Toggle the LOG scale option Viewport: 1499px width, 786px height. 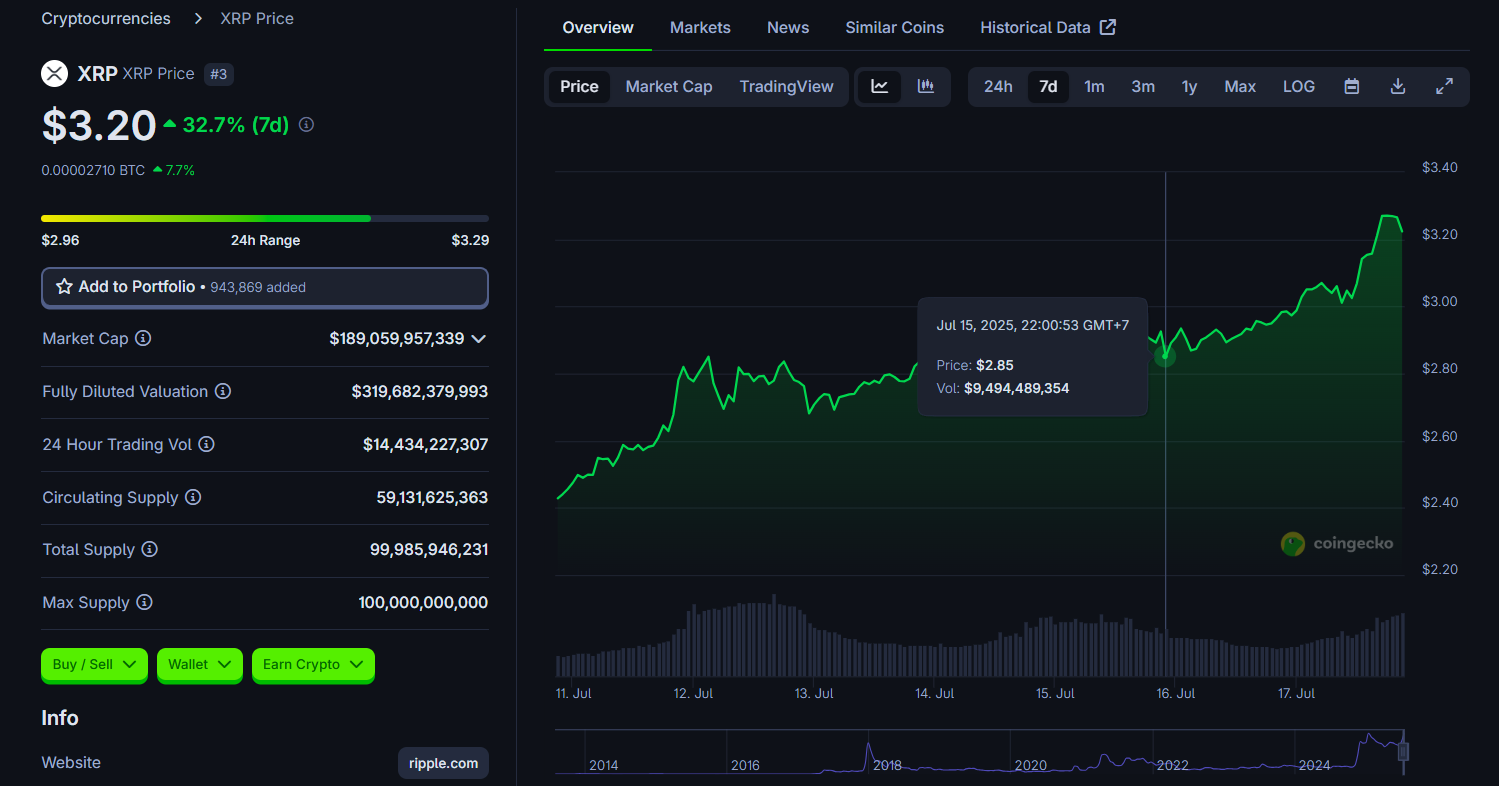pos(1298,86)
